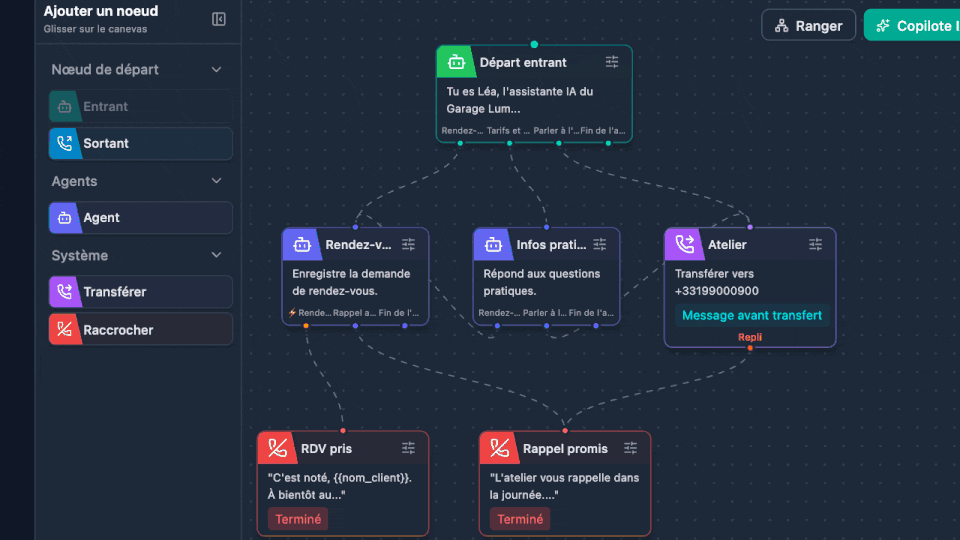Image resolution: width=960 pixels, height=540 pixels.
Task: Click the Entrant robot icon in sidebar
Action: (x=64, y=107)
